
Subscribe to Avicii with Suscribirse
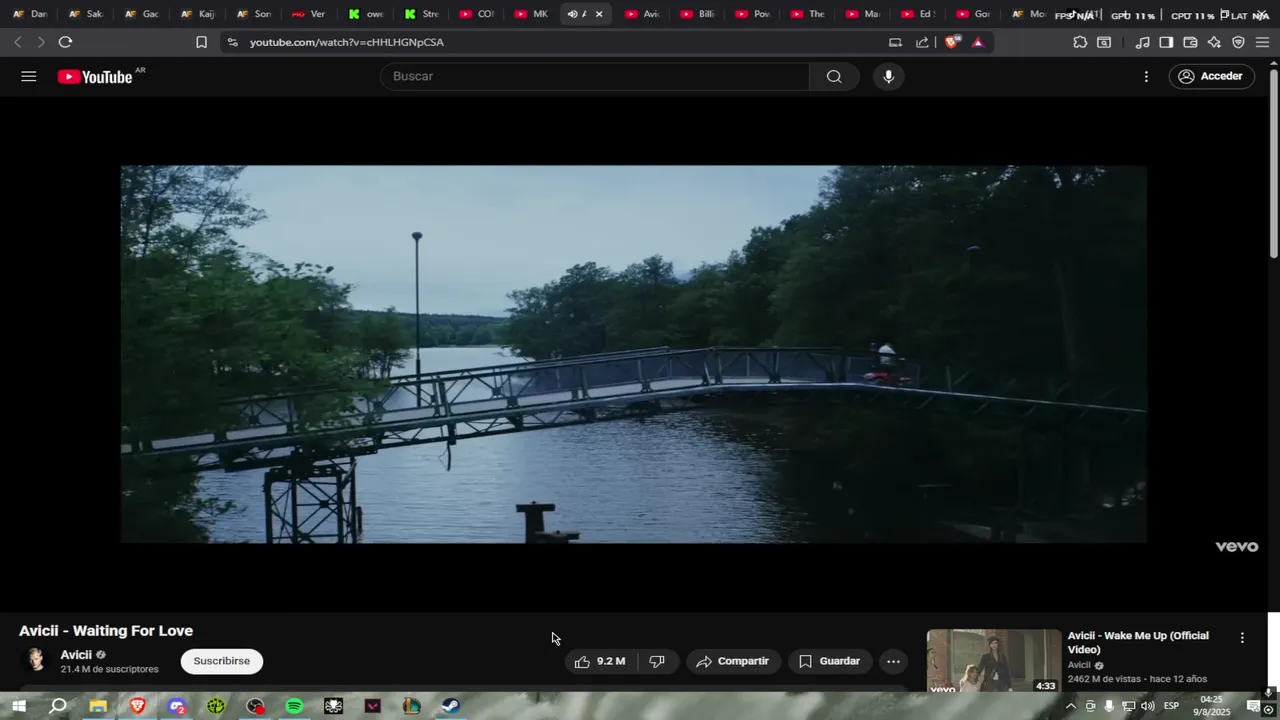click(222, 661)
